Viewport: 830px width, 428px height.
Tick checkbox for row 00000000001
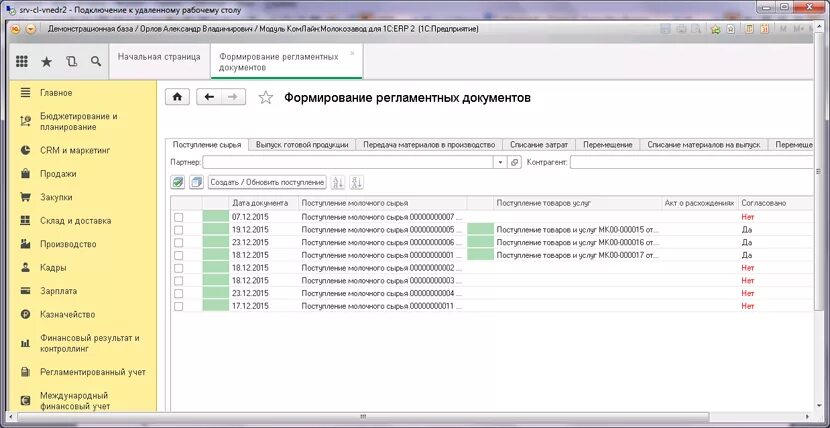[x=179, y=255]
